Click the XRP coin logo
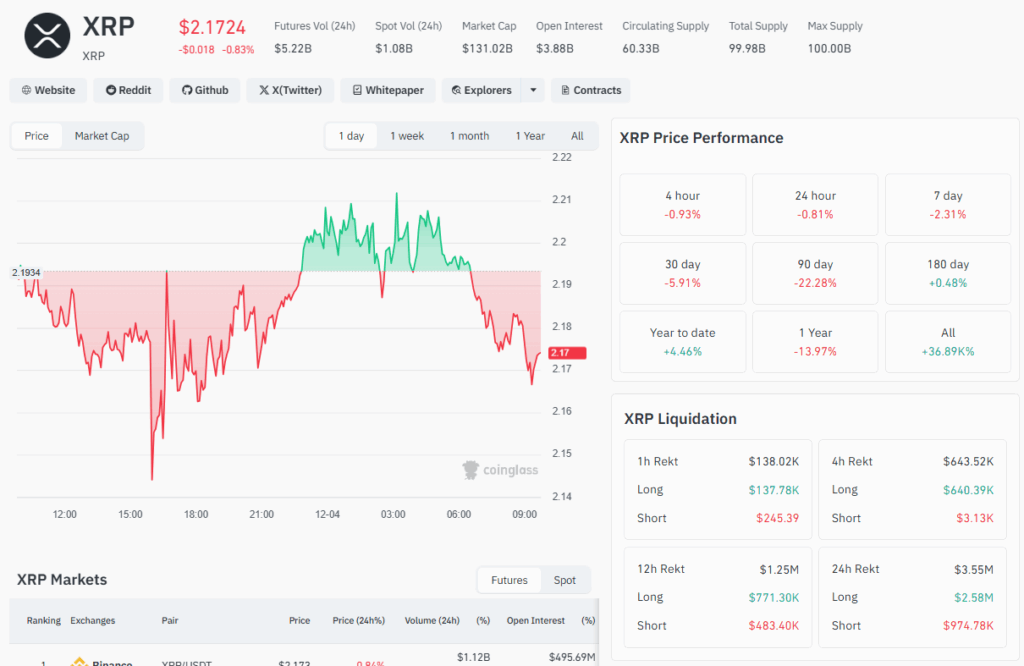The height and width of the screenshot is (666, 1024). pos(47,36)
